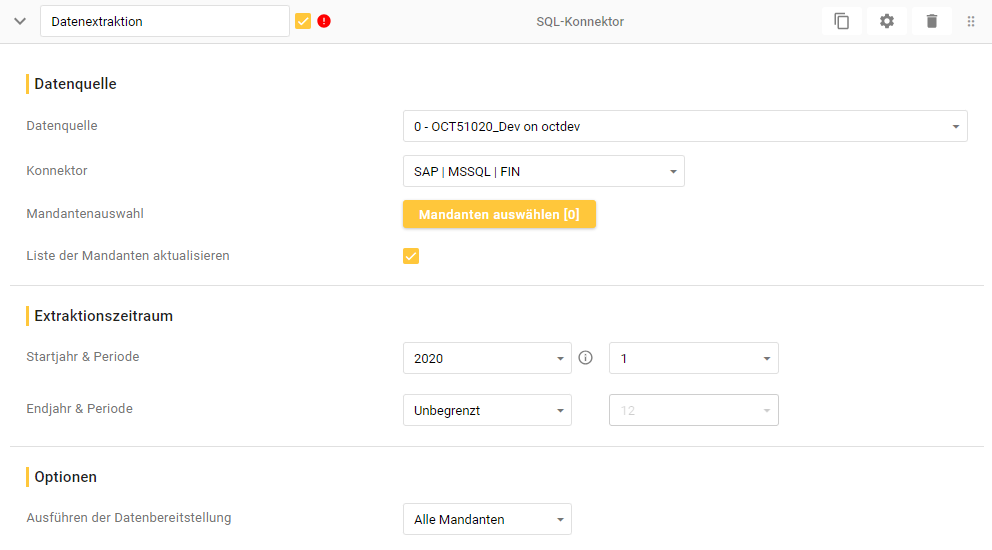This screenshot has height=550, width=992.
Task: Click the drag handle dots icon
Action: pos(971,21)
